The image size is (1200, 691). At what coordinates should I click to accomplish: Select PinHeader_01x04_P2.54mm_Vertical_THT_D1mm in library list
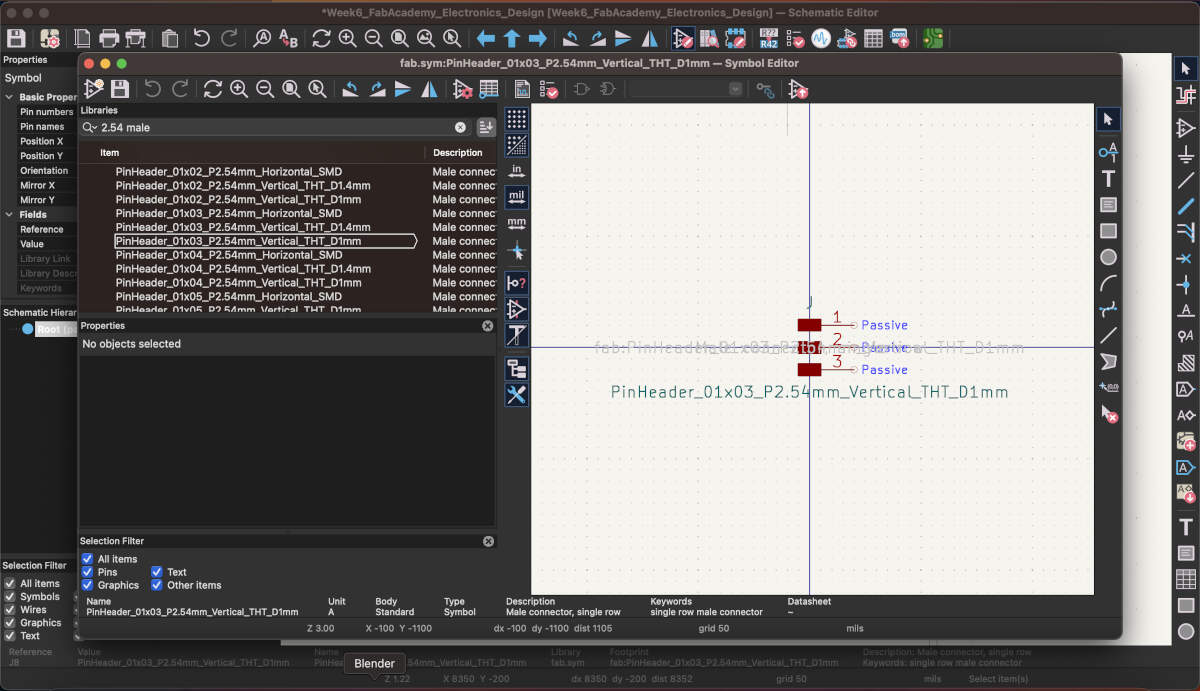click(x=238, y=283)
